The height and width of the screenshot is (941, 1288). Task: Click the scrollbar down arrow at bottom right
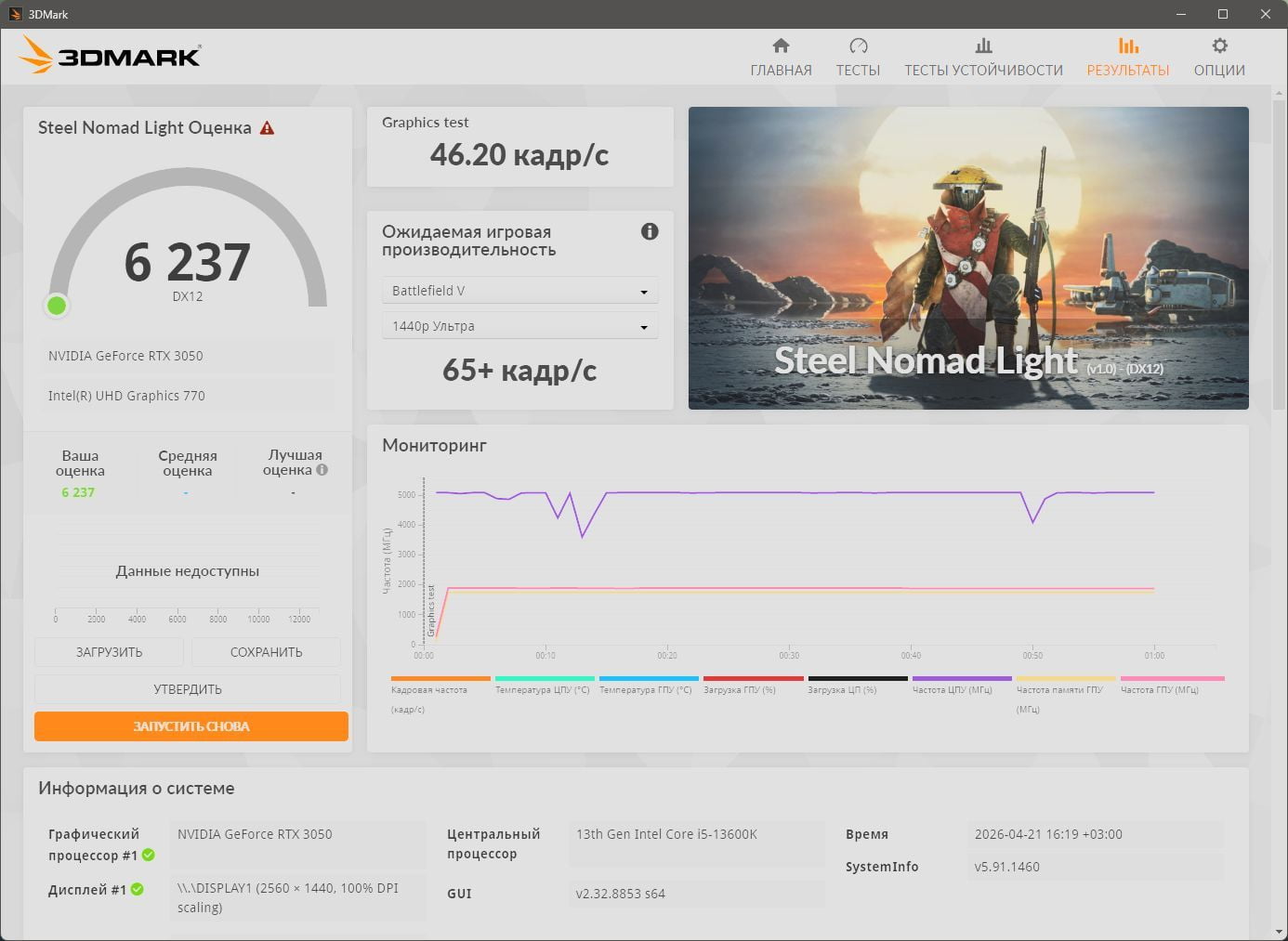pyautogui.click(x=1279, y=932)
